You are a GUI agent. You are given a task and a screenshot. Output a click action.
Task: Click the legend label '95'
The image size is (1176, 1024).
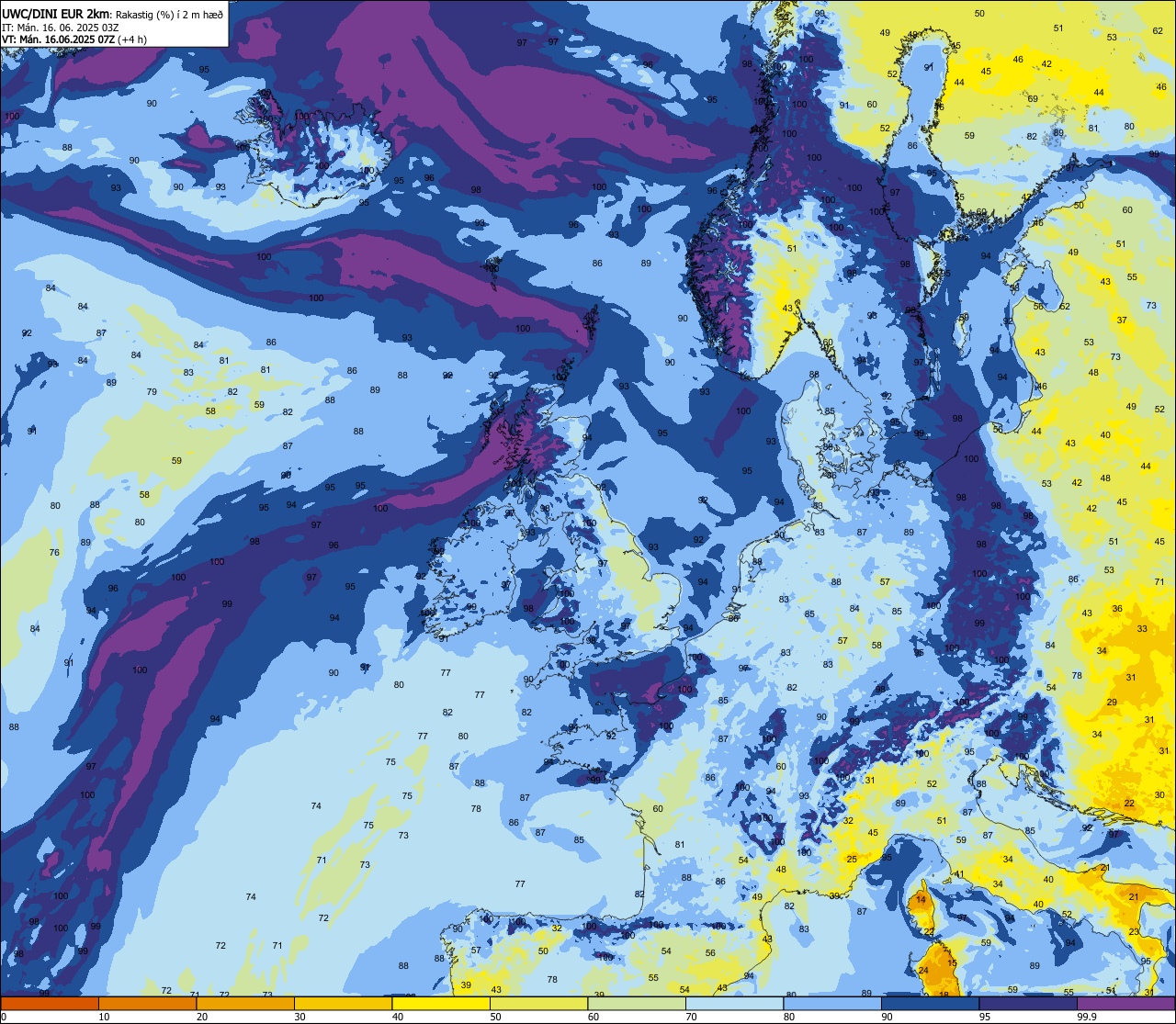[985, 1017]
